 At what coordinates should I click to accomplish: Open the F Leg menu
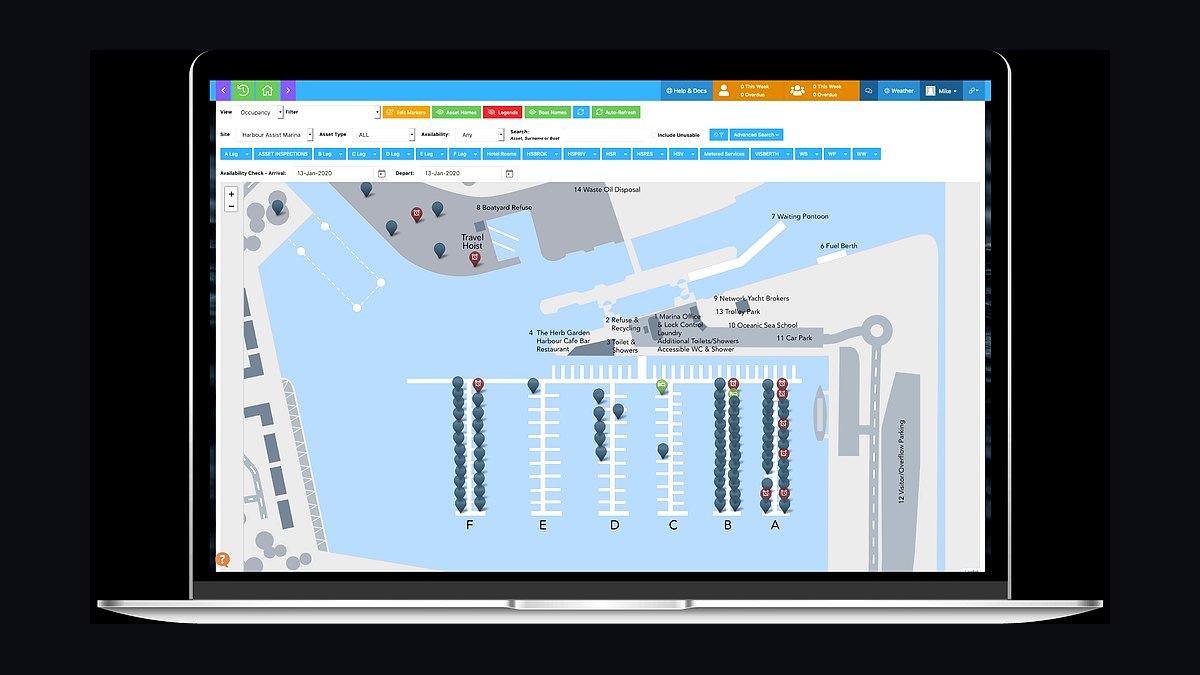point(465,154)
